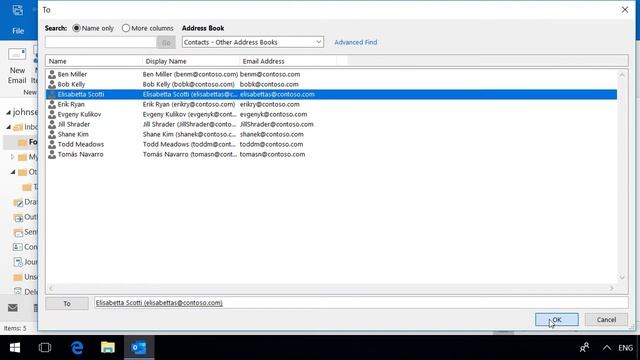Image resolution: width=640 pixels, height=360 pixels.
Task: Select the Elisabetta Scotti name entry
Action: point(81,94)
